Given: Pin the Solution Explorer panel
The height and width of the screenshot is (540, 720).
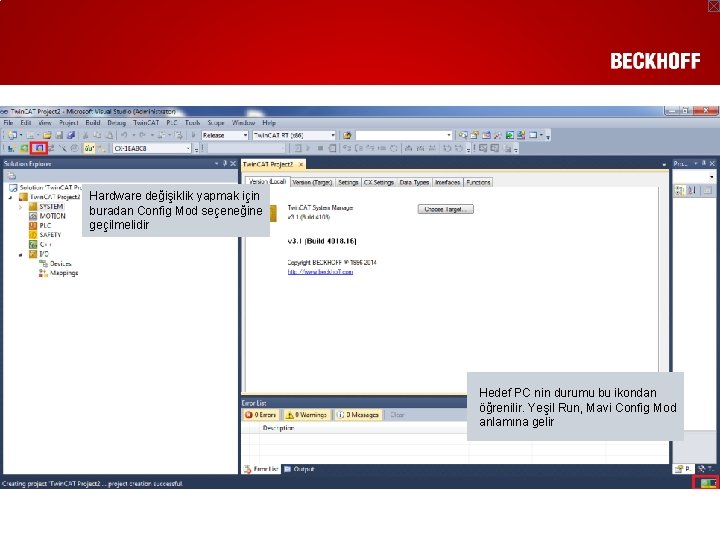Looking at the screenshot, I should [225, 163].
